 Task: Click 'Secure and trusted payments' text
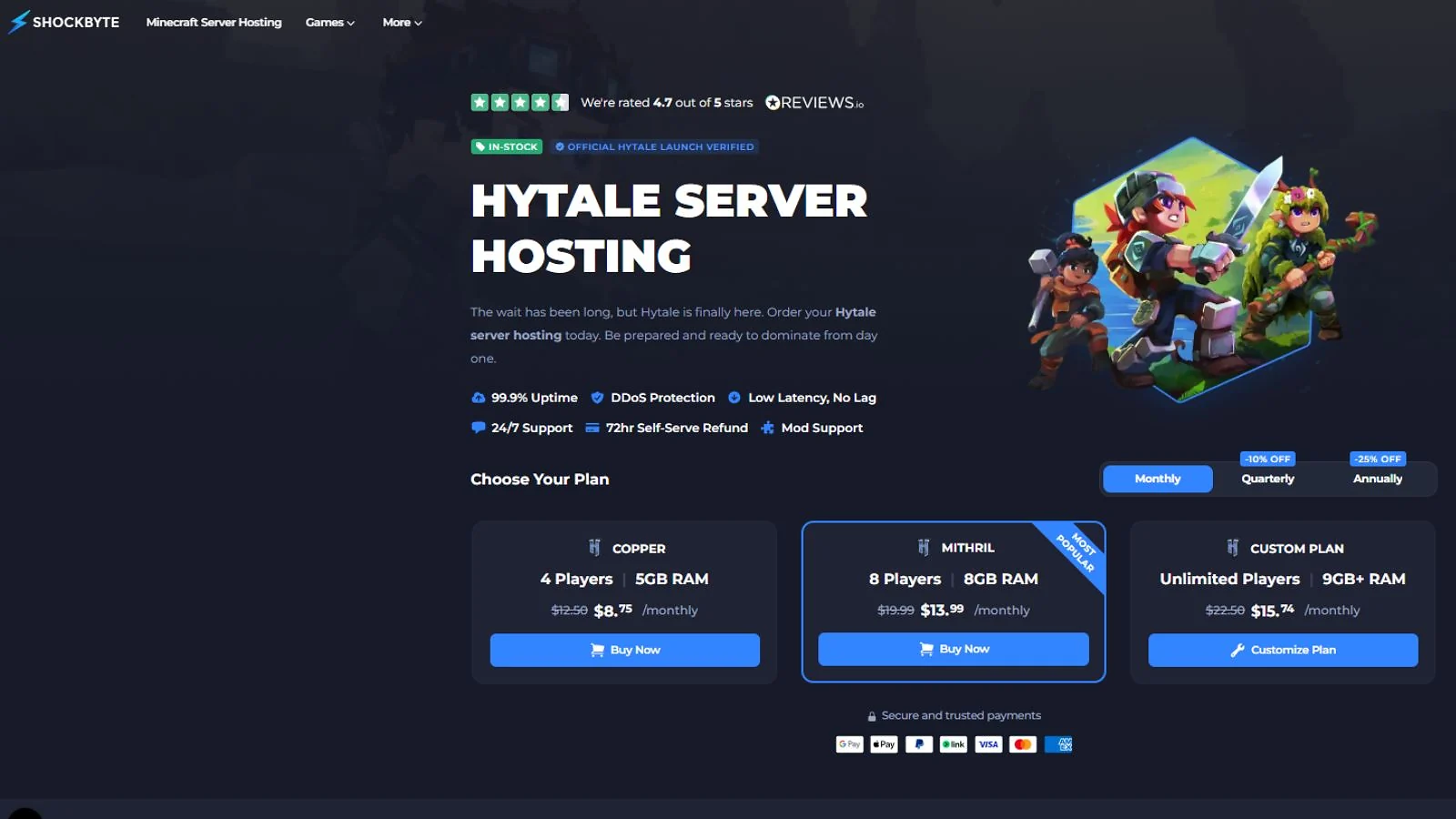tap(961, 716)
